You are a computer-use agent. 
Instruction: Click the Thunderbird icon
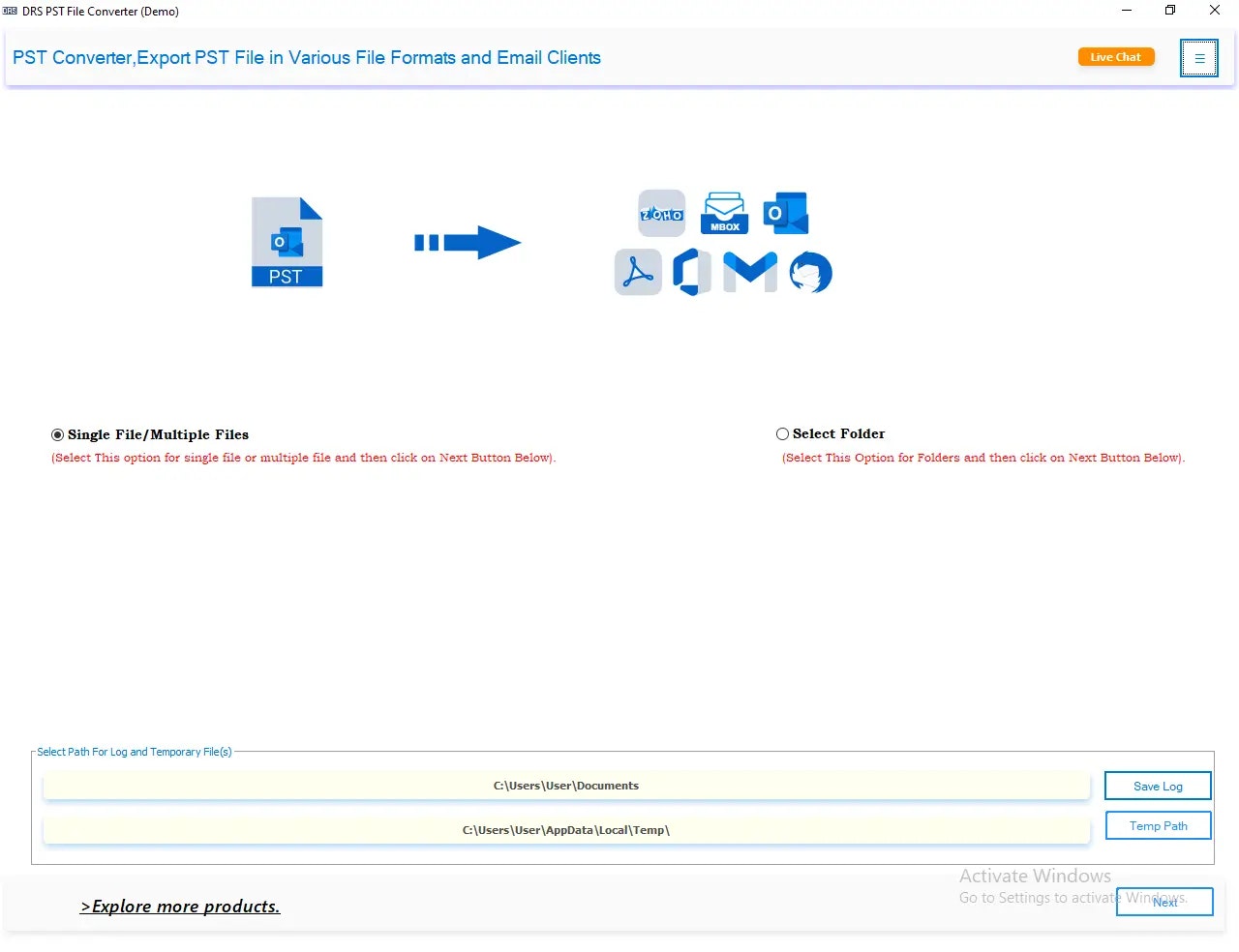[x=810, y=272]
